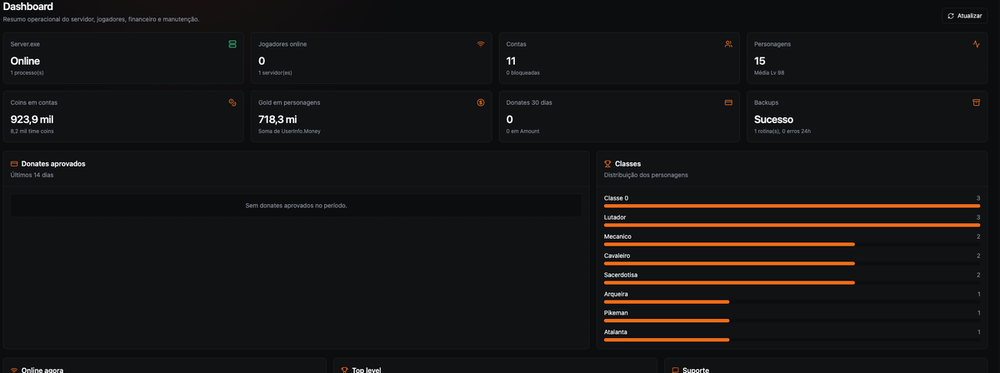Click the 1 servidor(es) subtext

[x=276, y=73]
